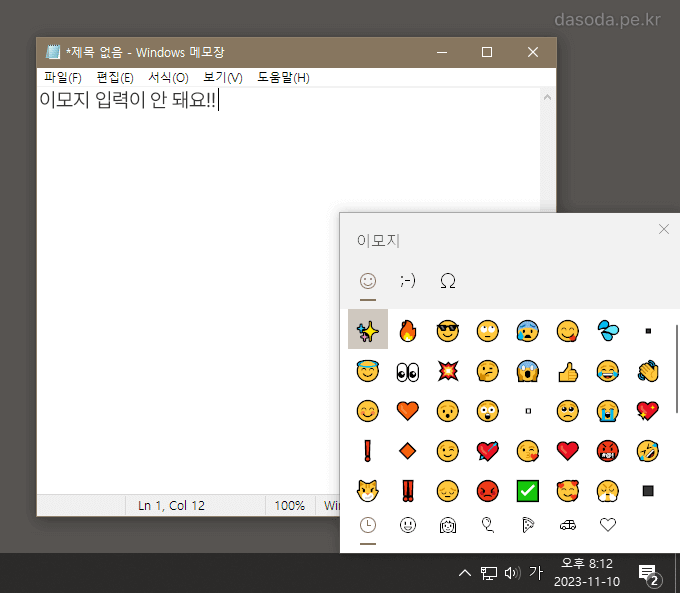
Task: Select the smiling face with halo emoji
Action: tap(368, 371)
